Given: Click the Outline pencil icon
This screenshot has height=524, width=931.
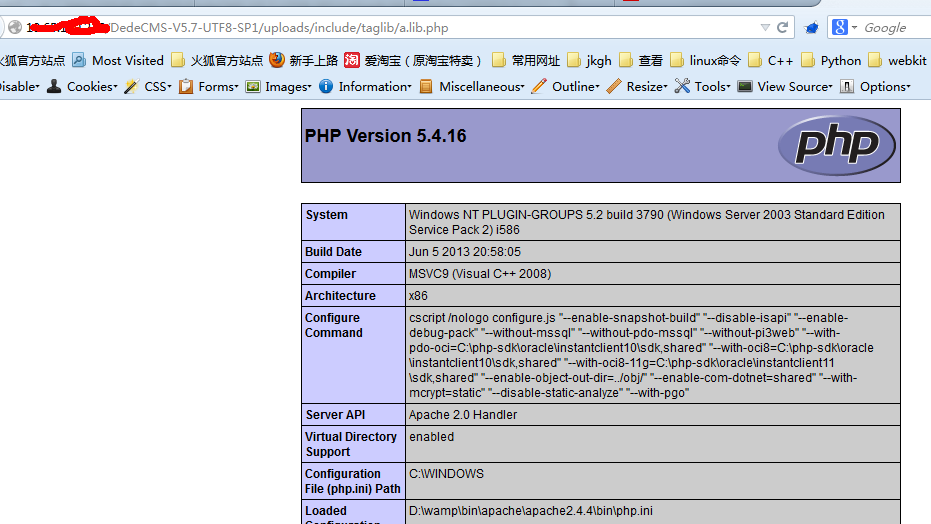Looking at the screenshot, I should coord(539,87).
